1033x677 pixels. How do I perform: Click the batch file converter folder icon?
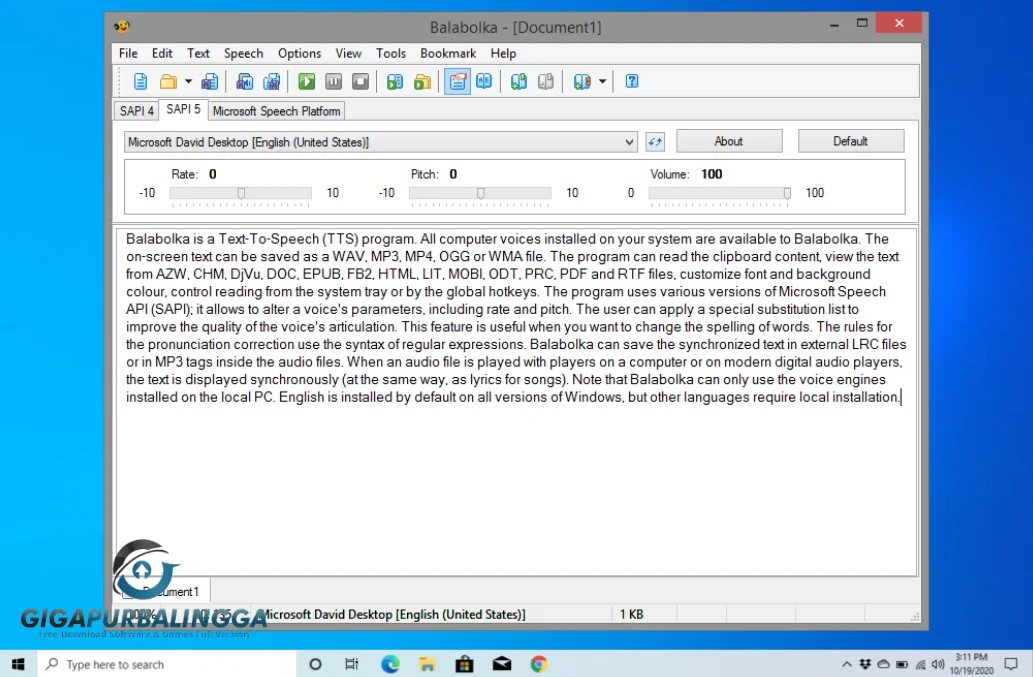tap(422, 82)
